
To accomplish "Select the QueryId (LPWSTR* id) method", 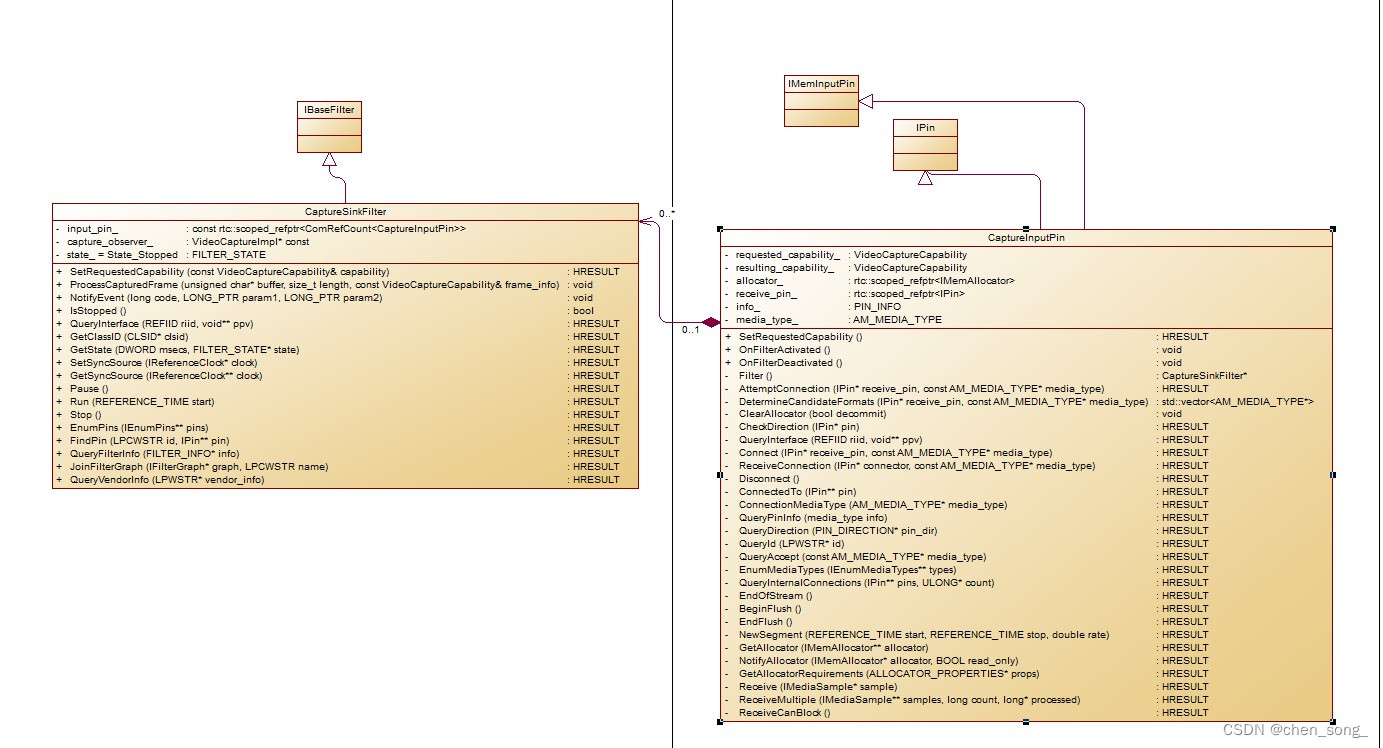I will coord(1026,544).
